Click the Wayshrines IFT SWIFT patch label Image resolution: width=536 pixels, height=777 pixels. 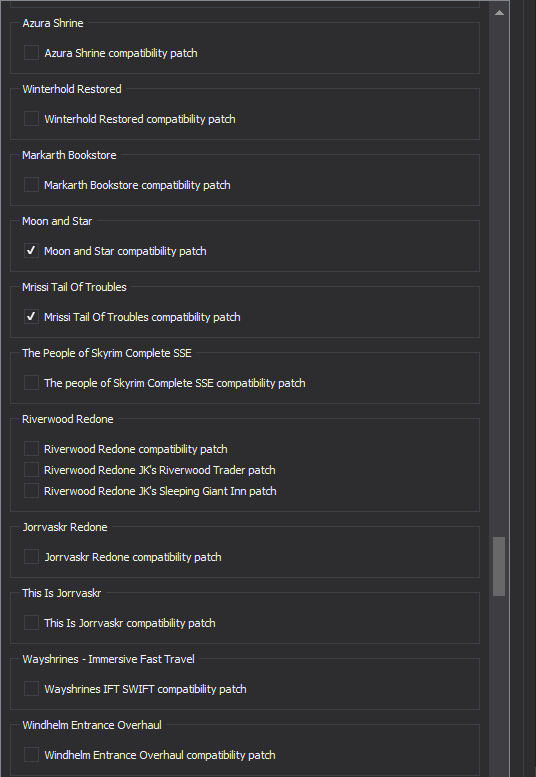point(145,689)
